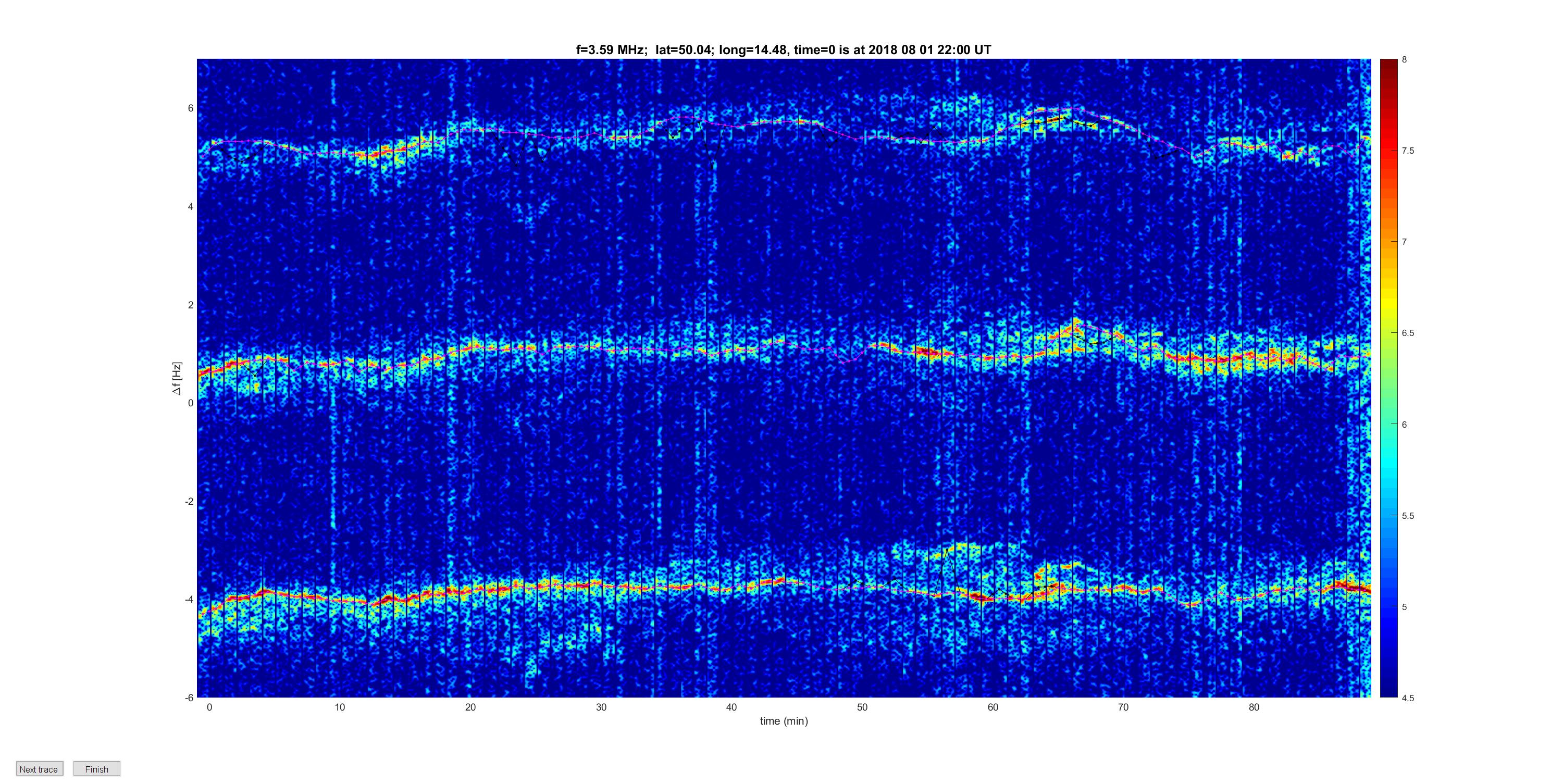Click the colorbar tick label 6.5
Viewport: 1563px width, 784px height.
(x=1408, y=333)
